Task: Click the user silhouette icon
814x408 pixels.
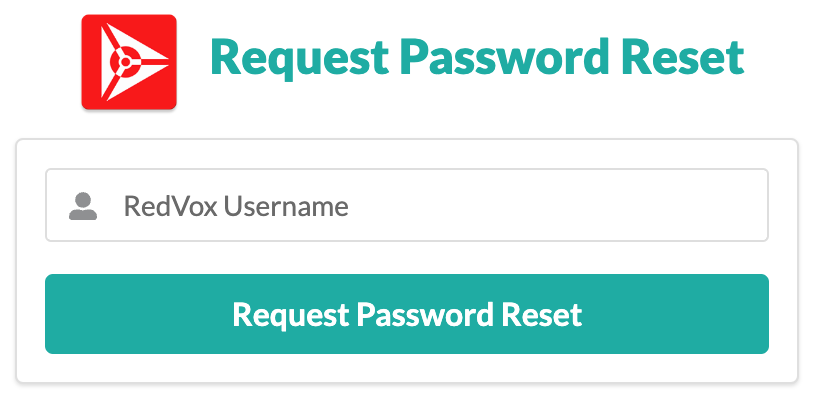Action: click(x=83, y=206)
